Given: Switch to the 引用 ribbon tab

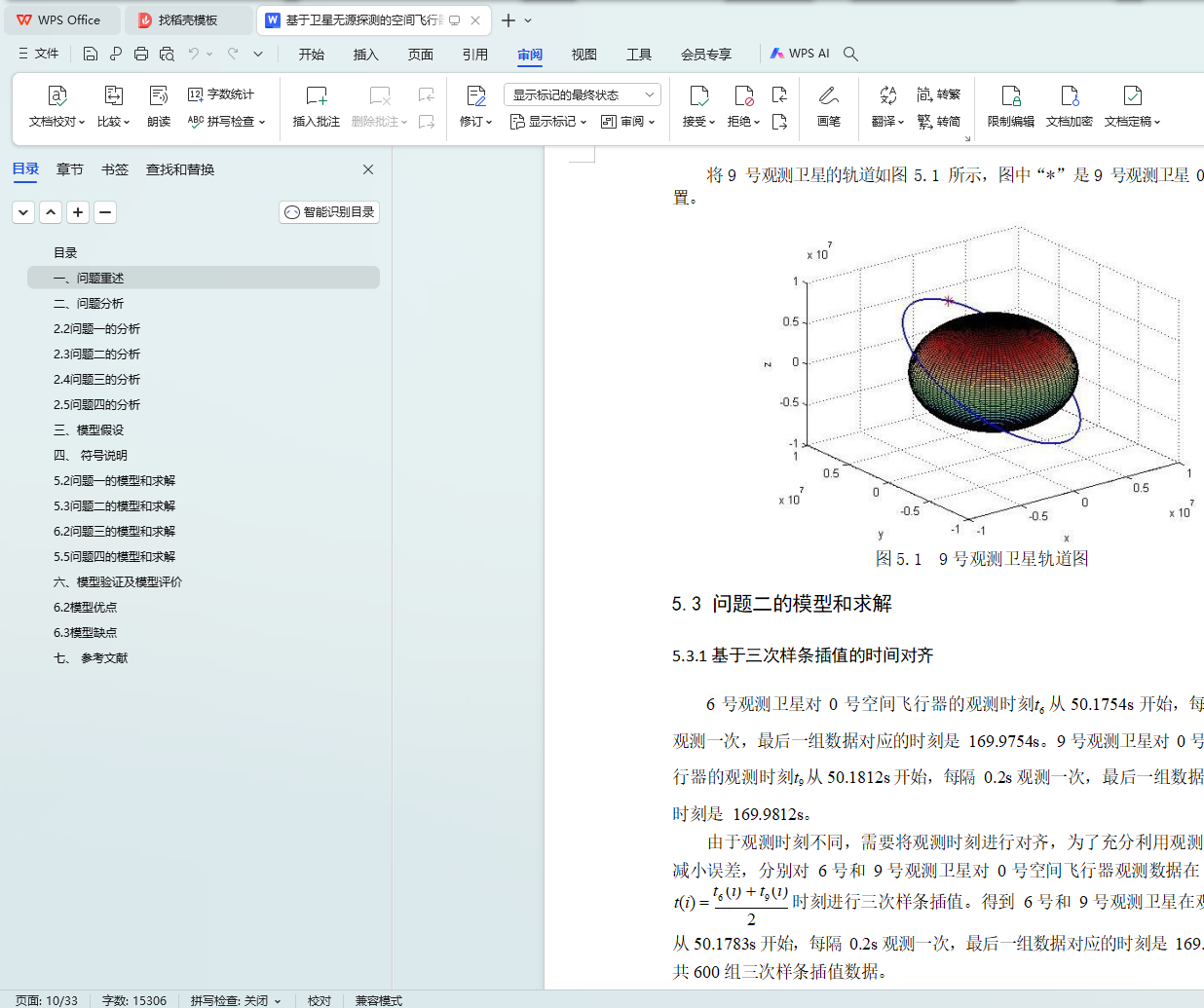Looking at the screenshot, I should coord(475,55).
